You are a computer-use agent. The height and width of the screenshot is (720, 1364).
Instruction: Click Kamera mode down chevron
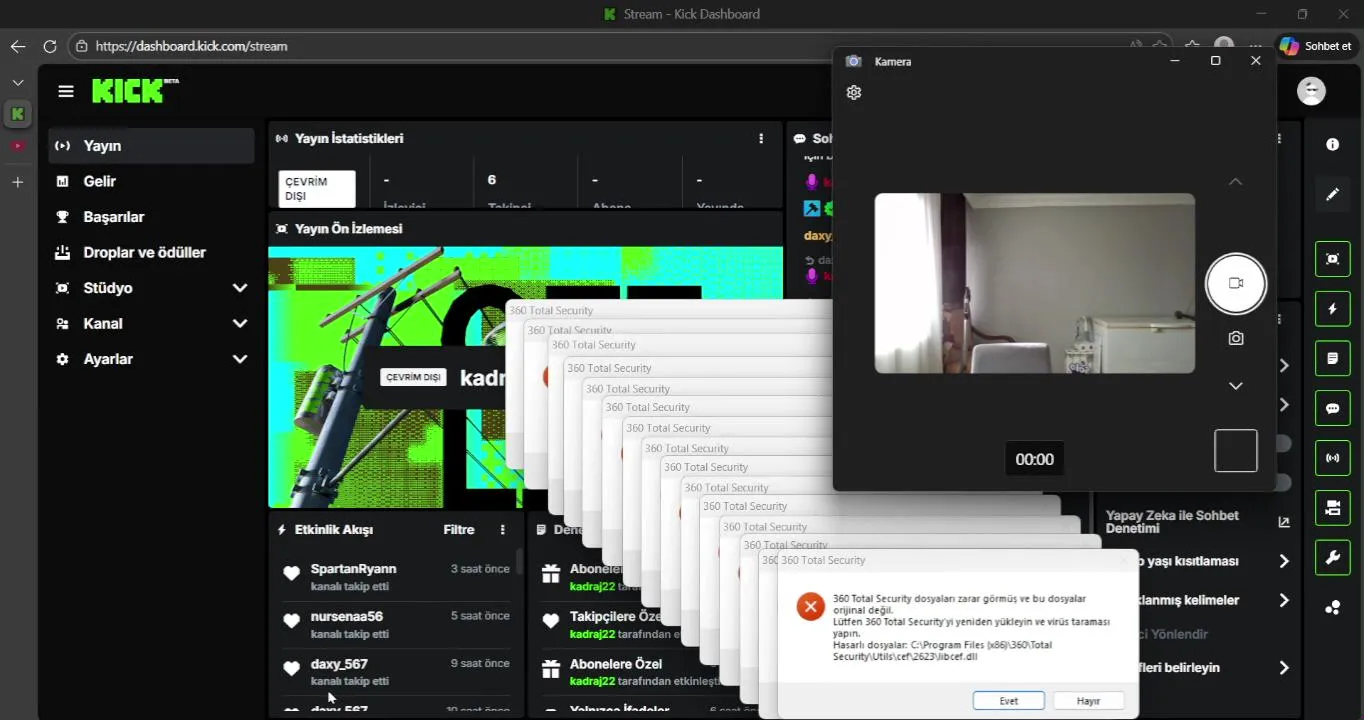1236,386
